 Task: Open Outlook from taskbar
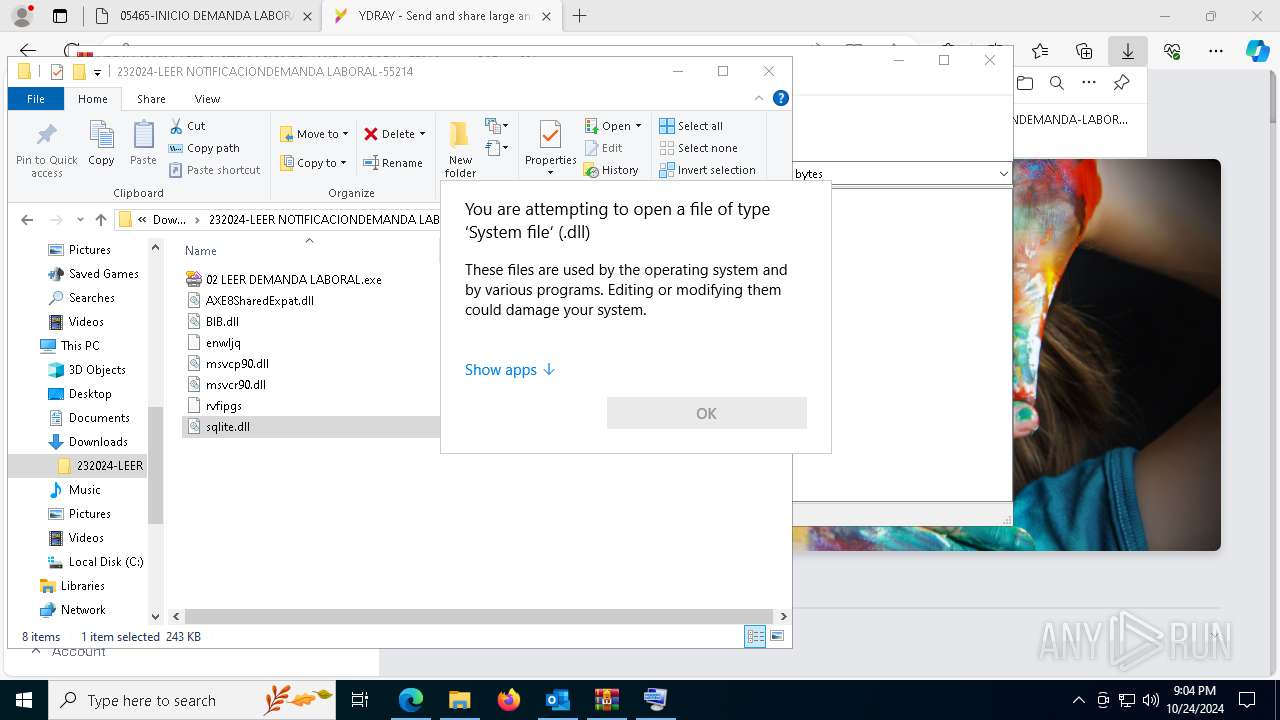tap(558, 700)
